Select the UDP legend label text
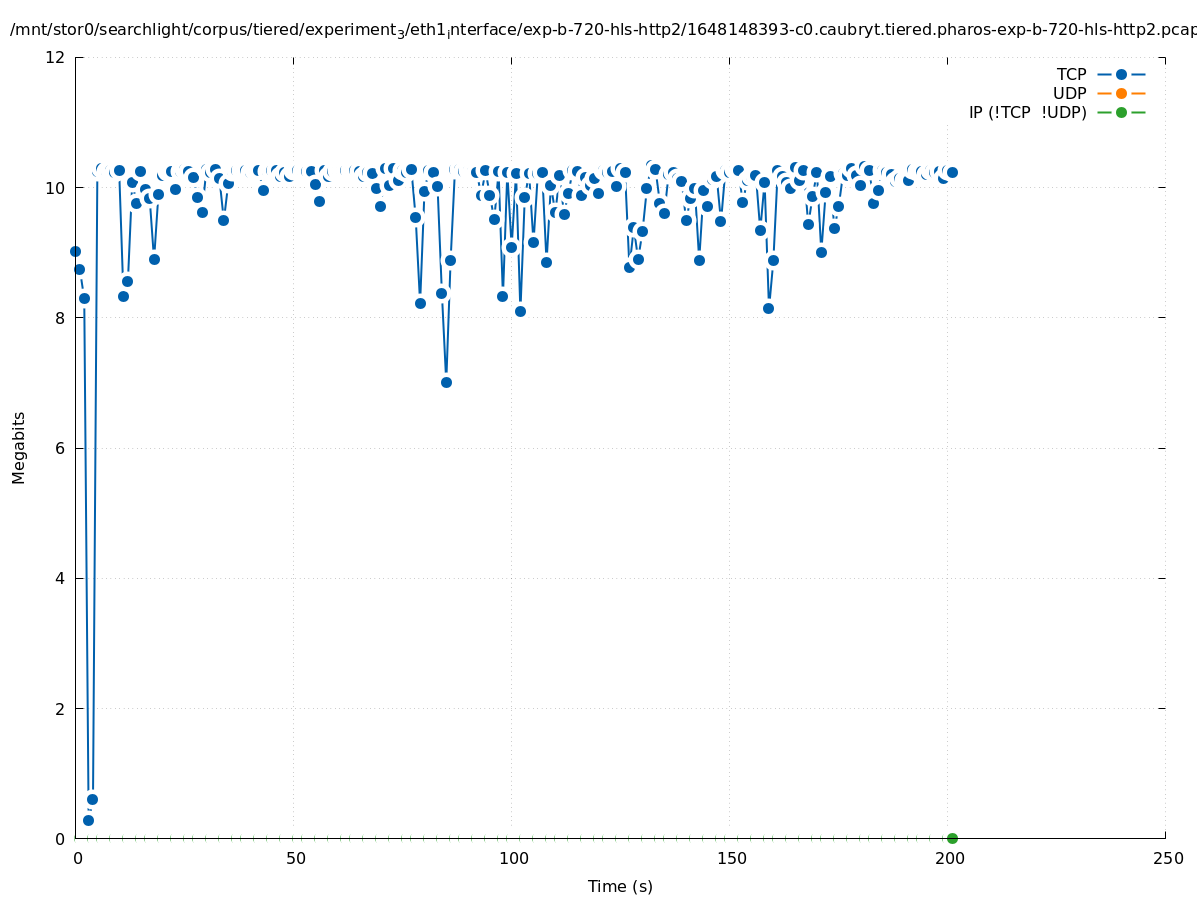The image size is (1197, 900). [x=1069, y=93]
